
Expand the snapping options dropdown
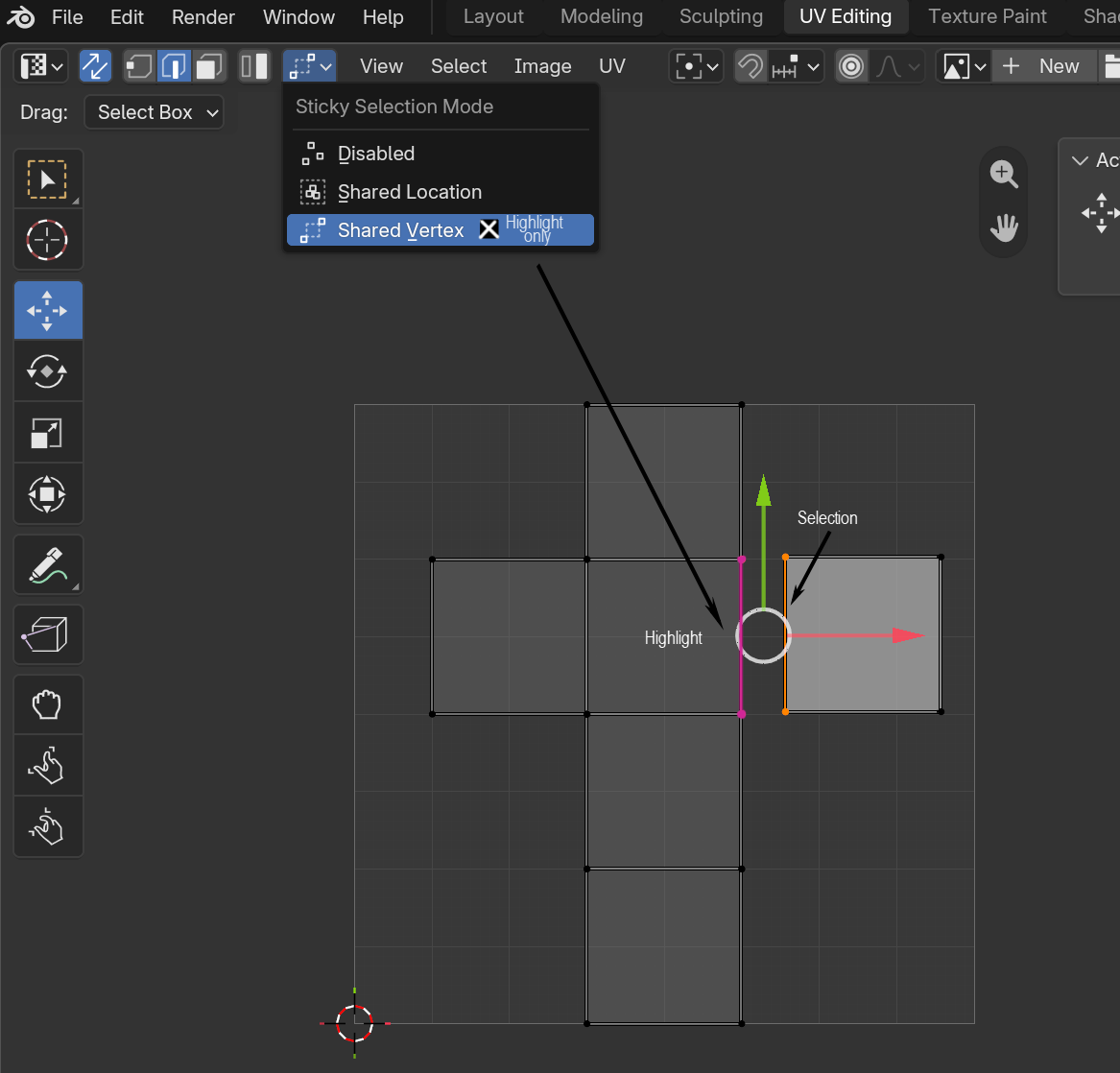click(796, 66)
